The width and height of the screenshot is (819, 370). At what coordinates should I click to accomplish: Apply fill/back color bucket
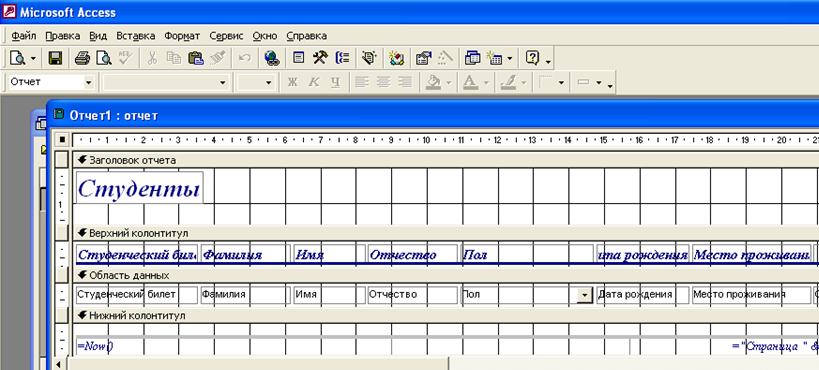pyautogui.click(x=433, y=82)
